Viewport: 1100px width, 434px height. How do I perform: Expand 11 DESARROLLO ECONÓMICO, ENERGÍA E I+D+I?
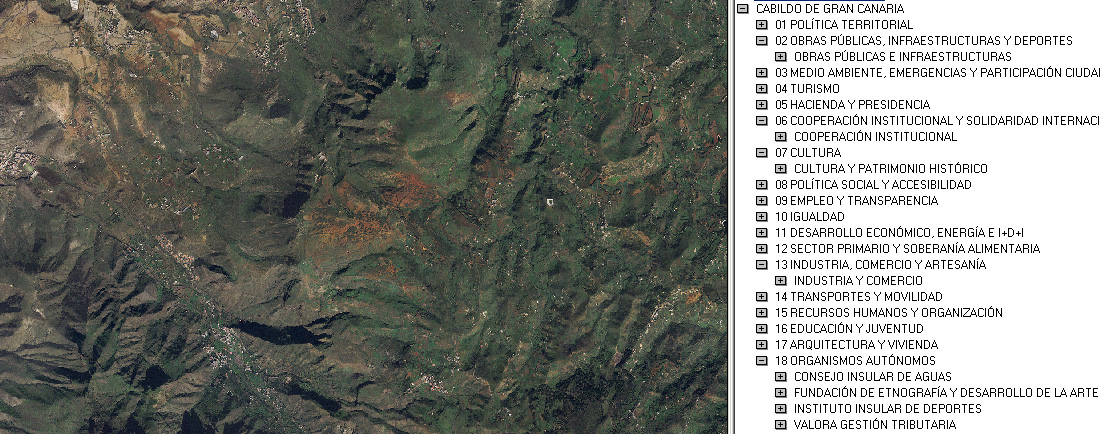762,233
